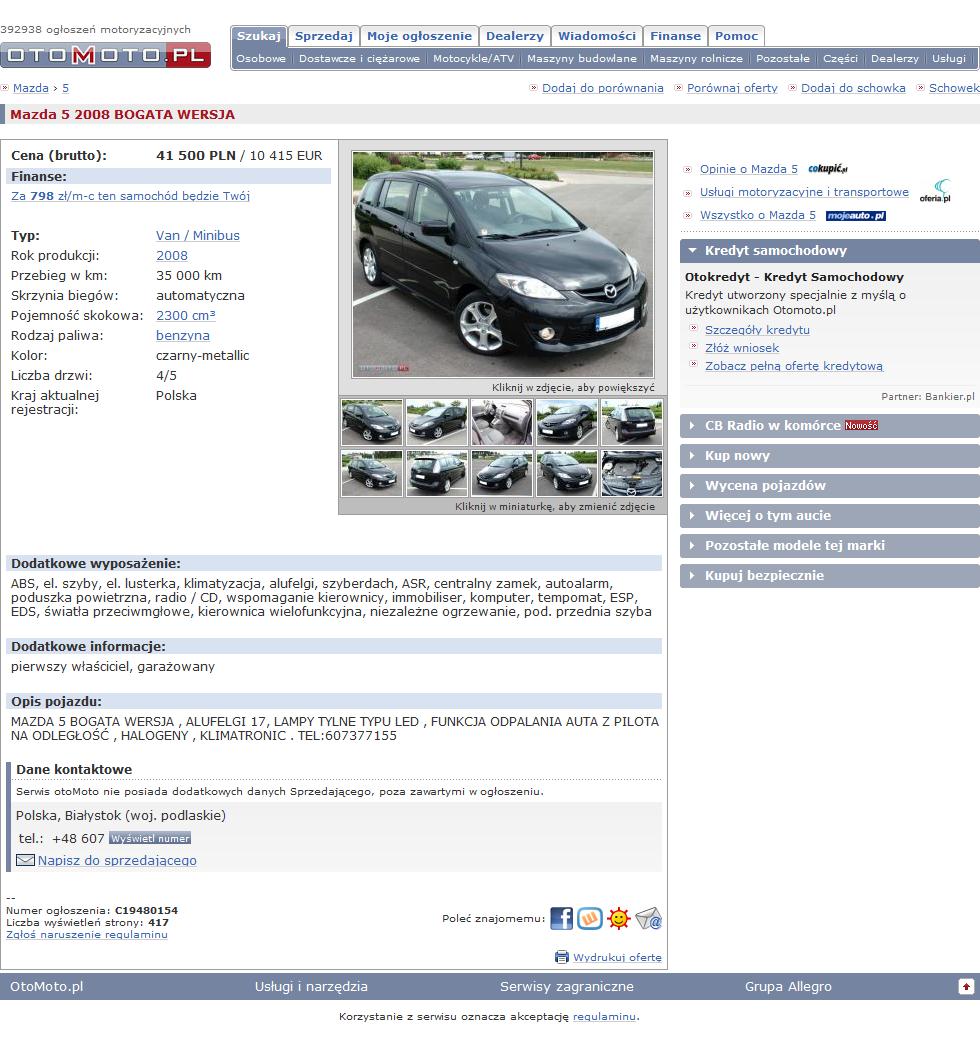Click the regulaminu link at bottom
Screen dimensions: 980x1042
[x=604, y=1016]
